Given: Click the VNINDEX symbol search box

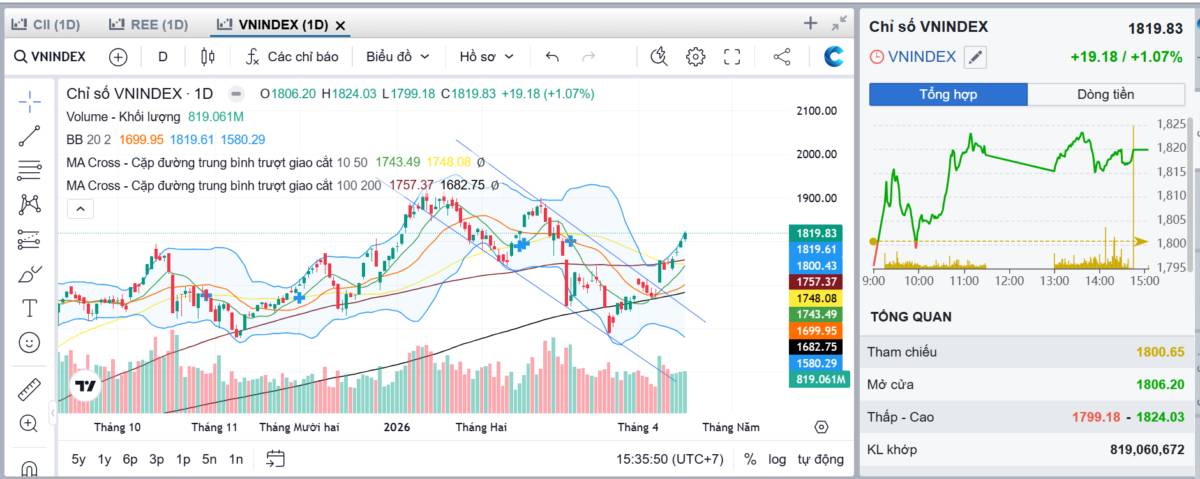Looking at the screenshot, I should pos(50,57).
